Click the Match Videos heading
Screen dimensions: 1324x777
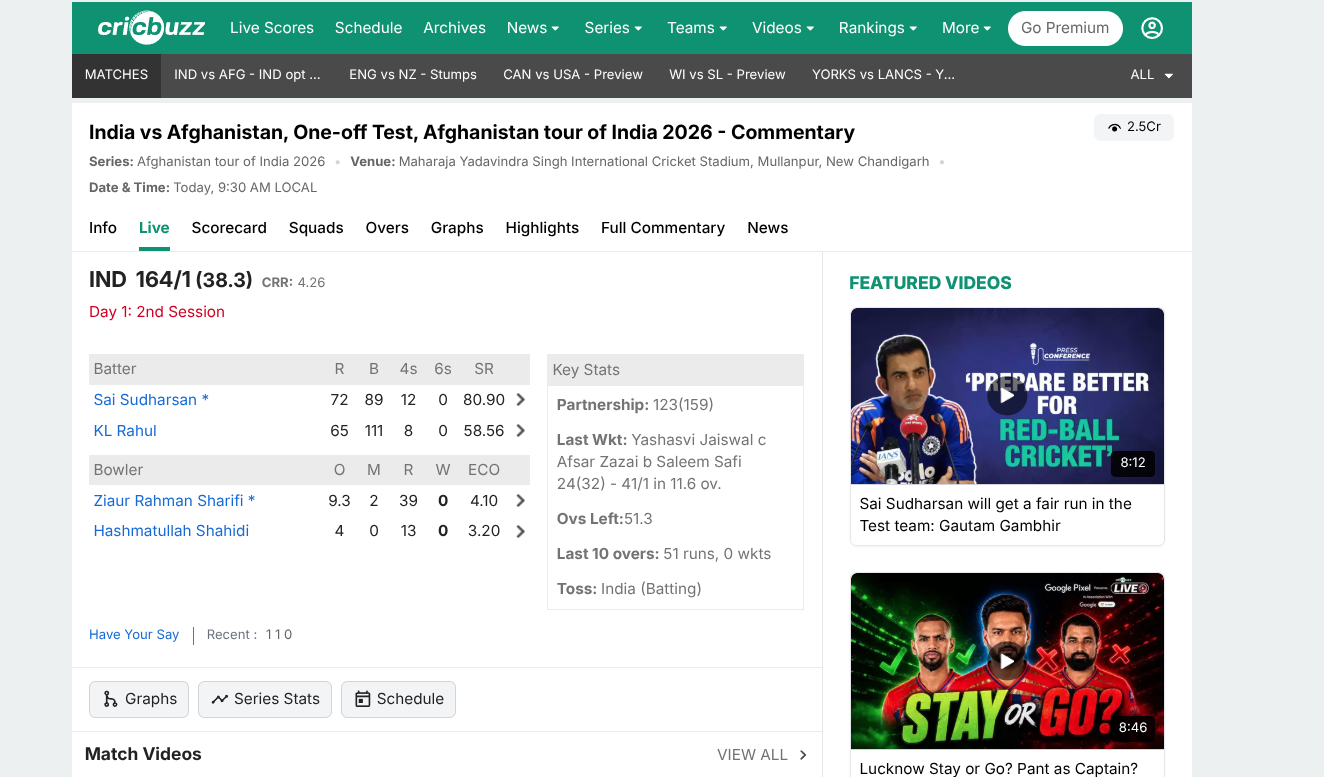tap(143, 754)
